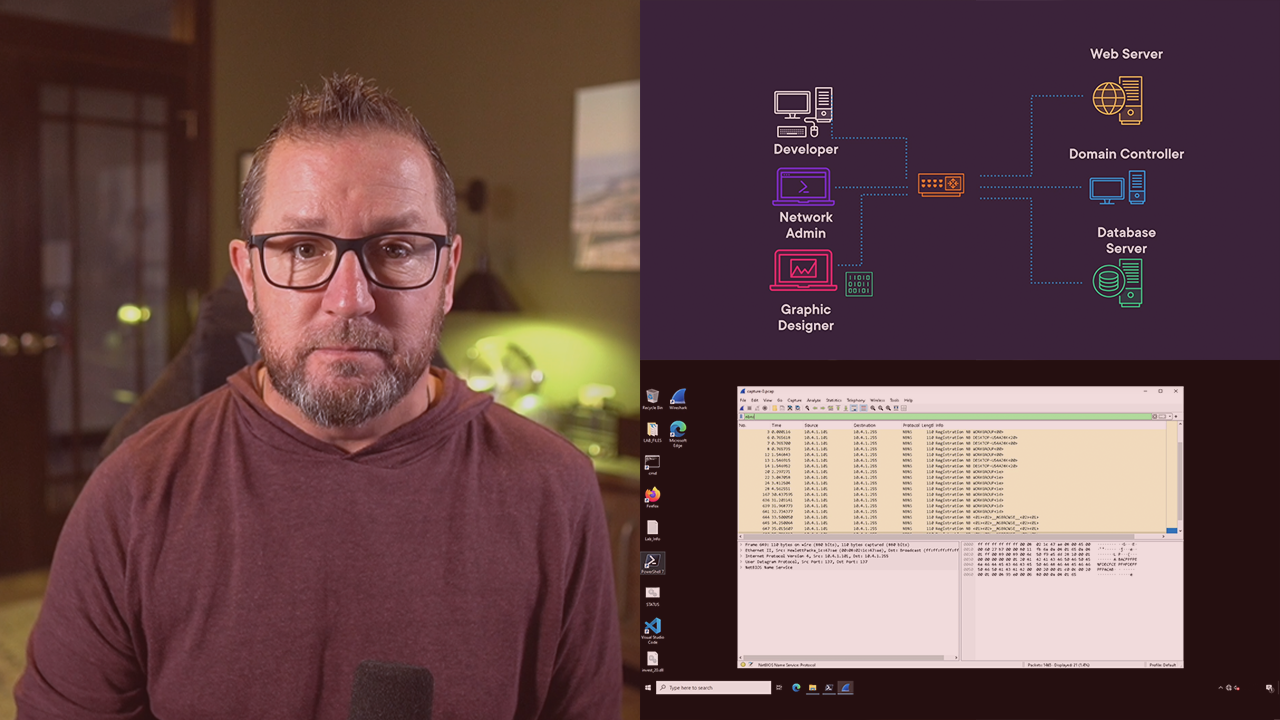The image size is (1280, 720).
Task: Click the zoom in magnifier in Wireshark toolbar
Action: click(872, 408)
